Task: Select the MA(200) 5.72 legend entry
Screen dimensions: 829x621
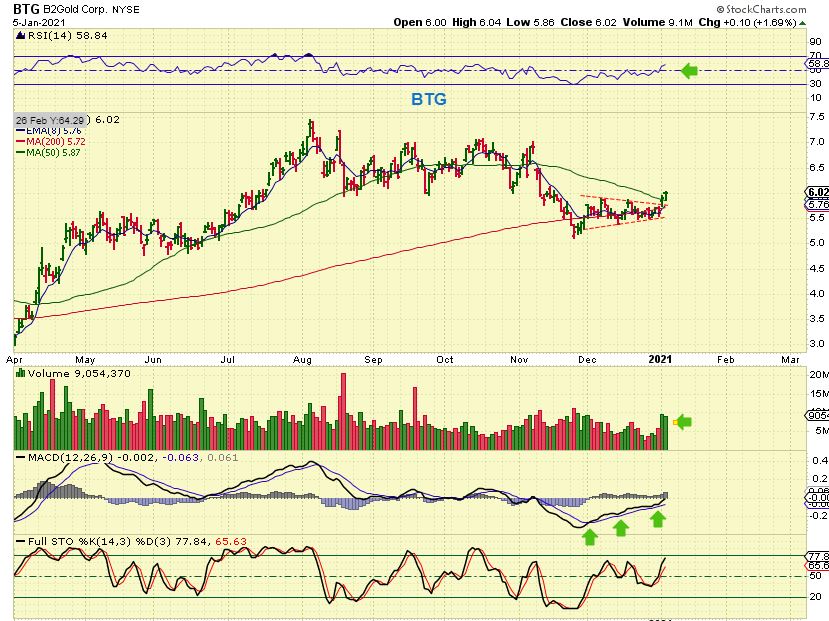Action: [x=52, y=141]
